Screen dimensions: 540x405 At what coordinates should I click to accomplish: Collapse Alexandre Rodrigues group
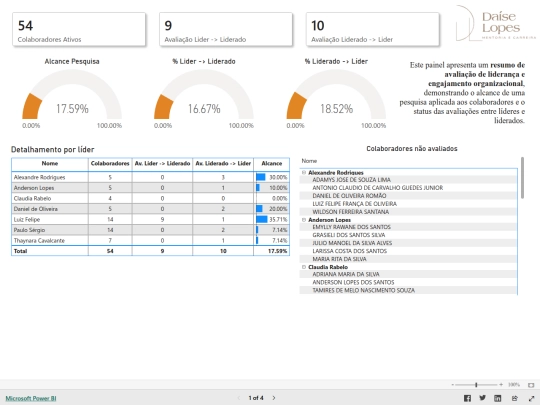point(304,172)
